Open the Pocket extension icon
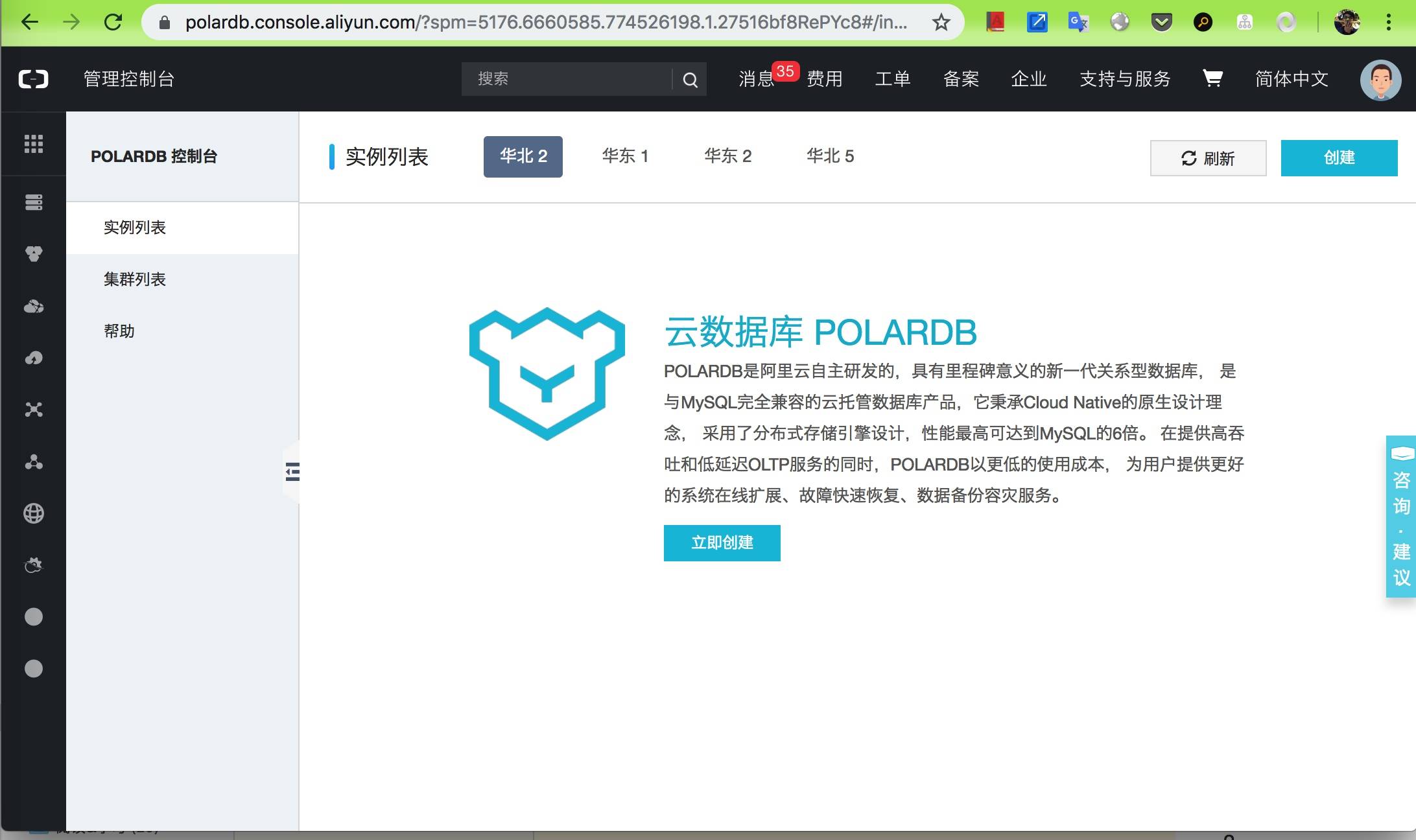The height and width of the screenshot is (840, 1416). pos(1161,23)
